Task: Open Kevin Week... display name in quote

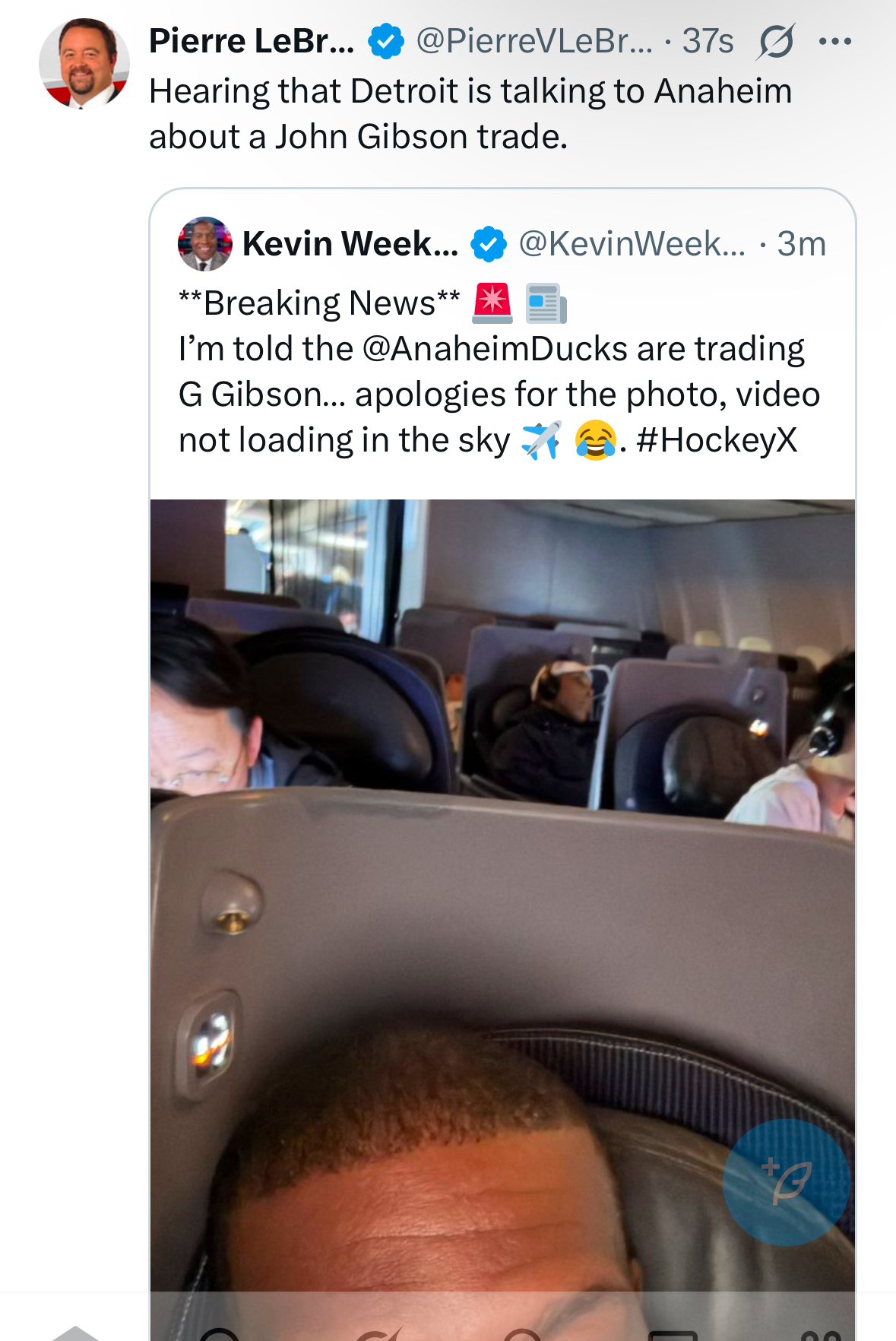Action: [x=350, y=244]
